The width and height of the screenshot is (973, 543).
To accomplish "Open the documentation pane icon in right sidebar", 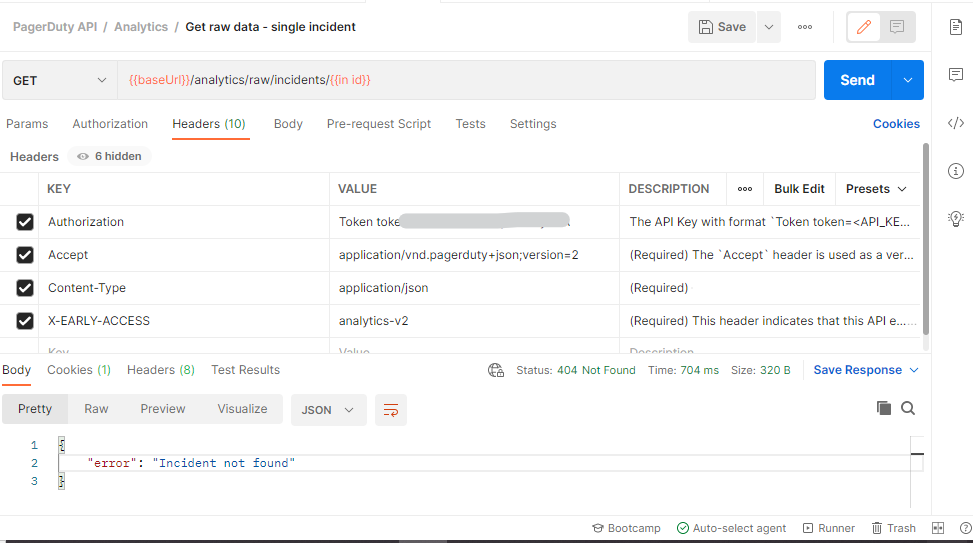I will coord(956,27).
